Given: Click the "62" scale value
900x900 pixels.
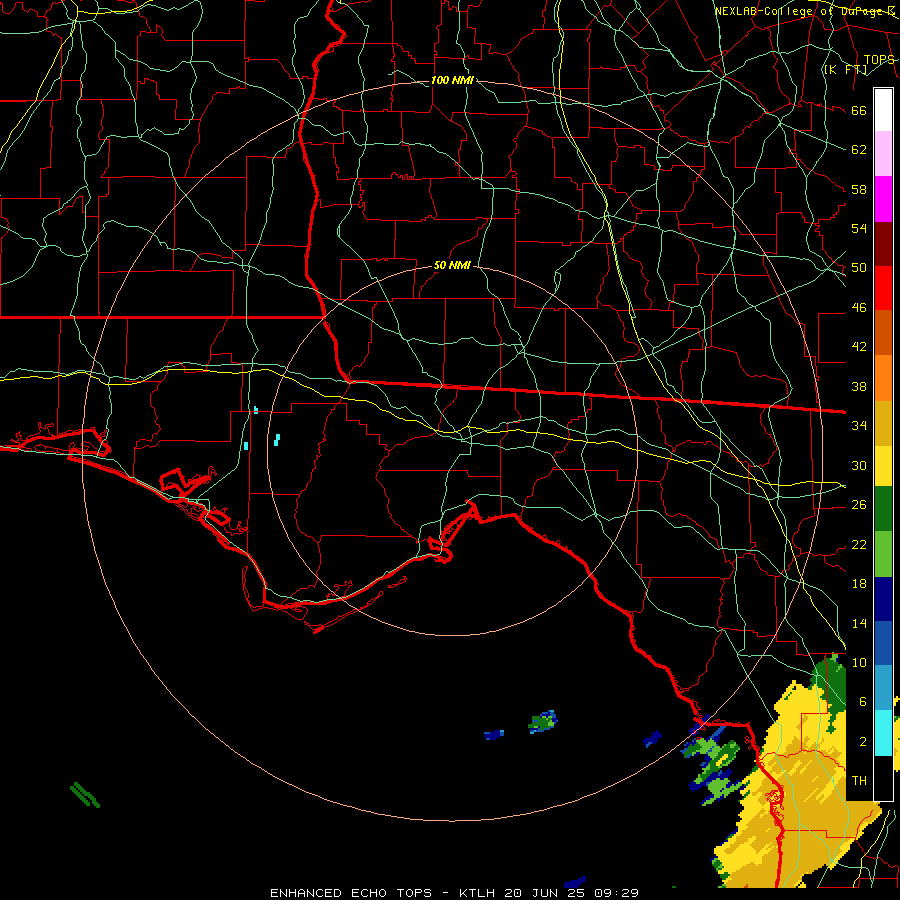Looking at the screenshot, I should [859, 150].
